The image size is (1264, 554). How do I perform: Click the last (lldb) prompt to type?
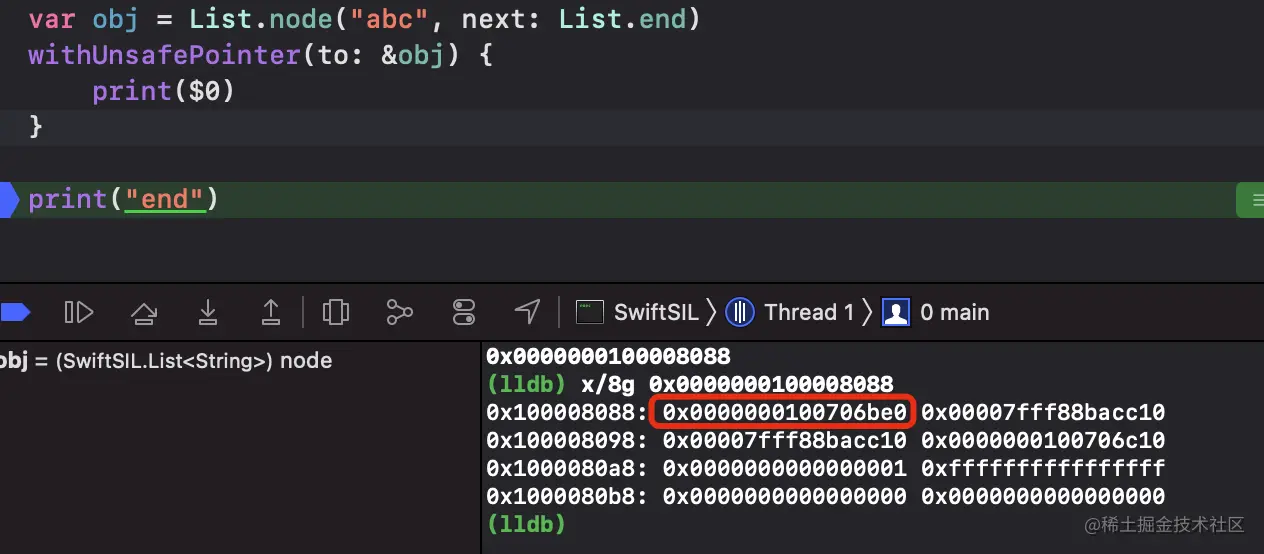(x=526, y=524)
